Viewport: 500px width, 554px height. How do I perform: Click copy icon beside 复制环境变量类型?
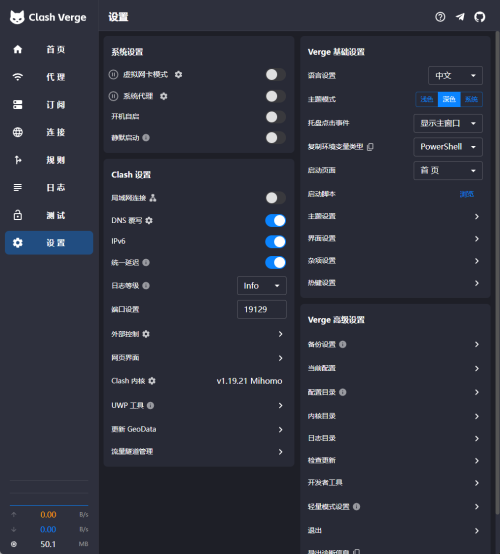[370, 147]
